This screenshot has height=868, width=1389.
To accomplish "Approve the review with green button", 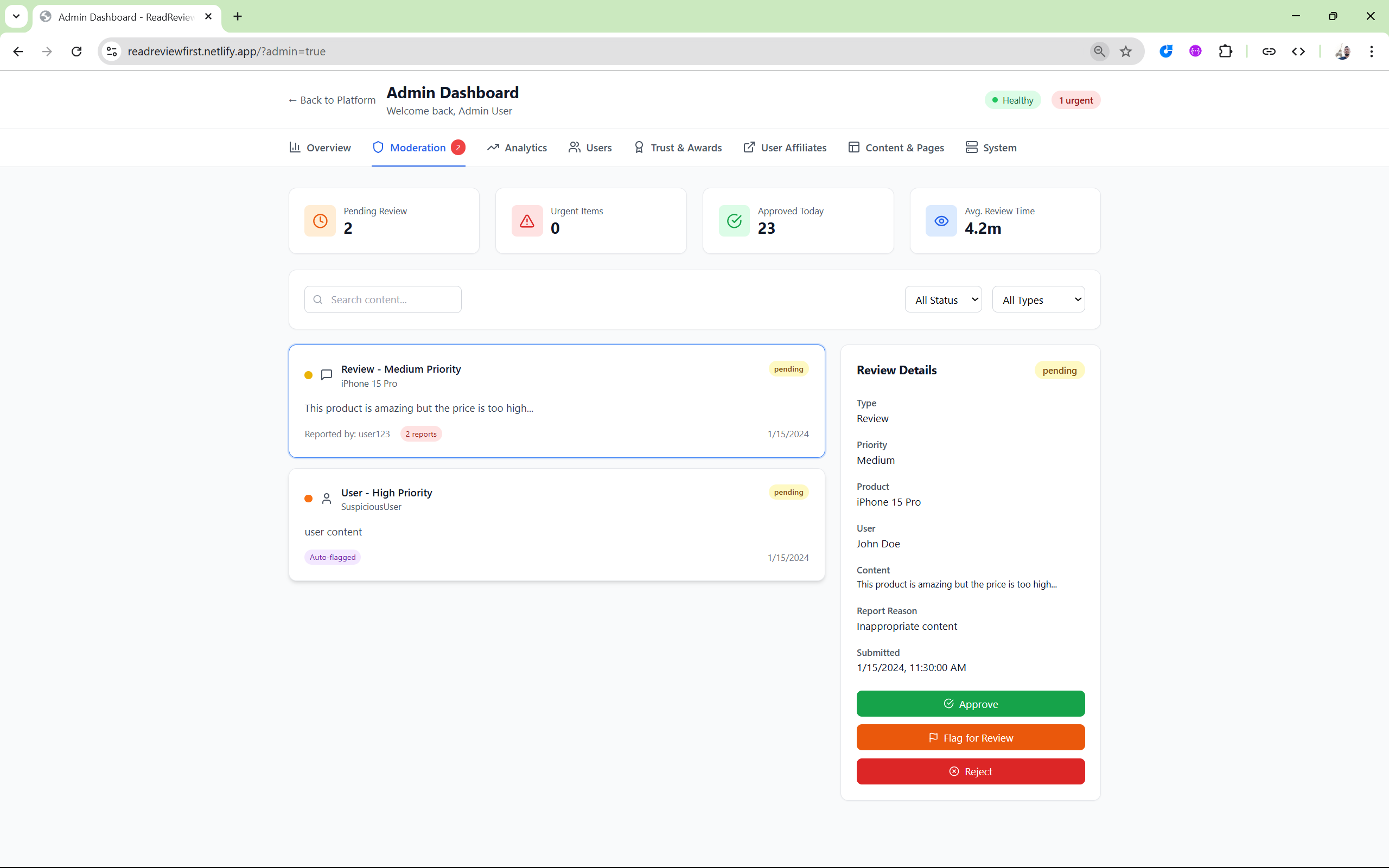I will click(x=970, y=704).
